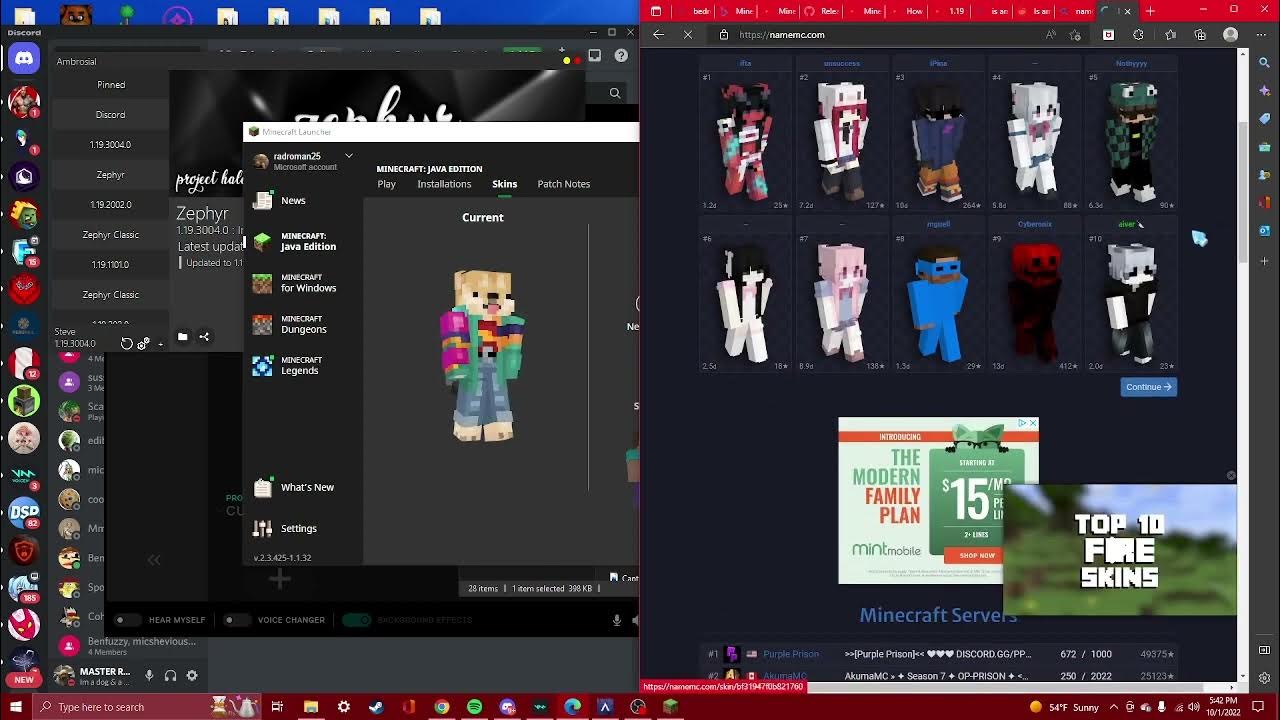Open Steam from Windows taskbar
Screen dimensions: 1280x720
[376, 707]
